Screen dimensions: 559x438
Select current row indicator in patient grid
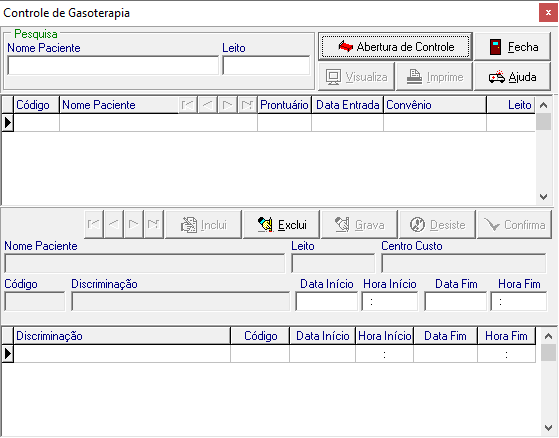pos(8,123)
